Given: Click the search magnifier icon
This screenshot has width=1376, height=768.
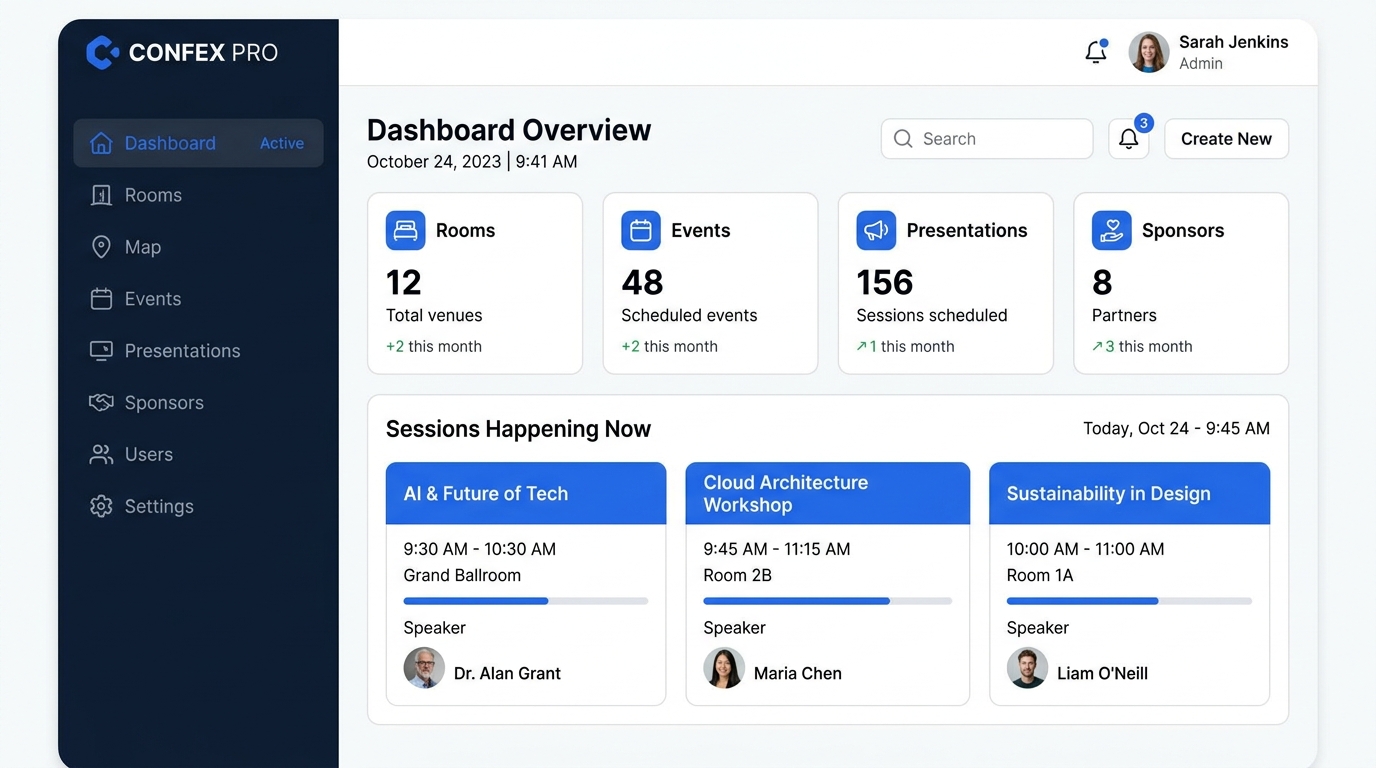Looking at the screenshot, I should coord(903,139).
